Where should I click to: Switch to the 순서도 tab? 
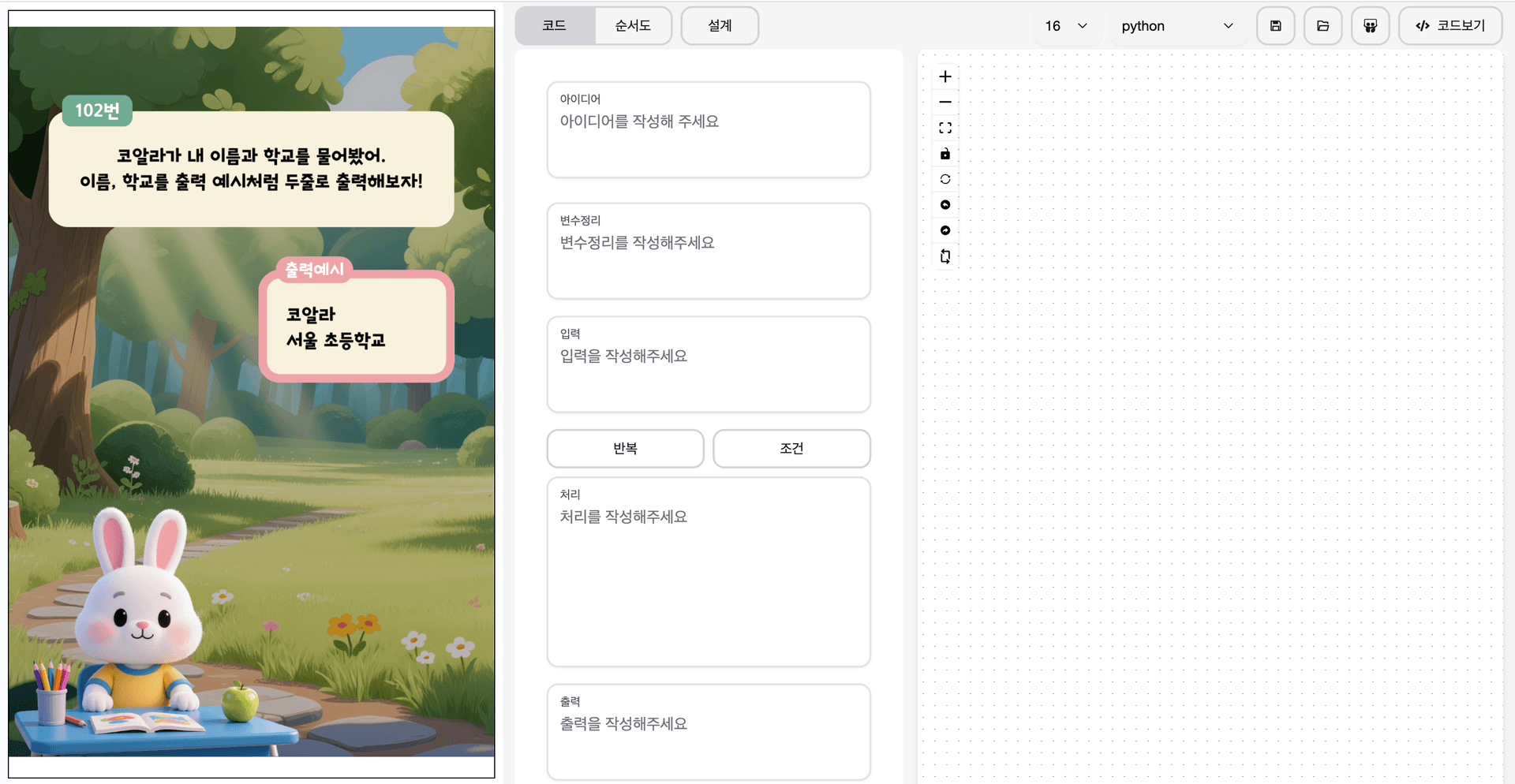(632, 25)
